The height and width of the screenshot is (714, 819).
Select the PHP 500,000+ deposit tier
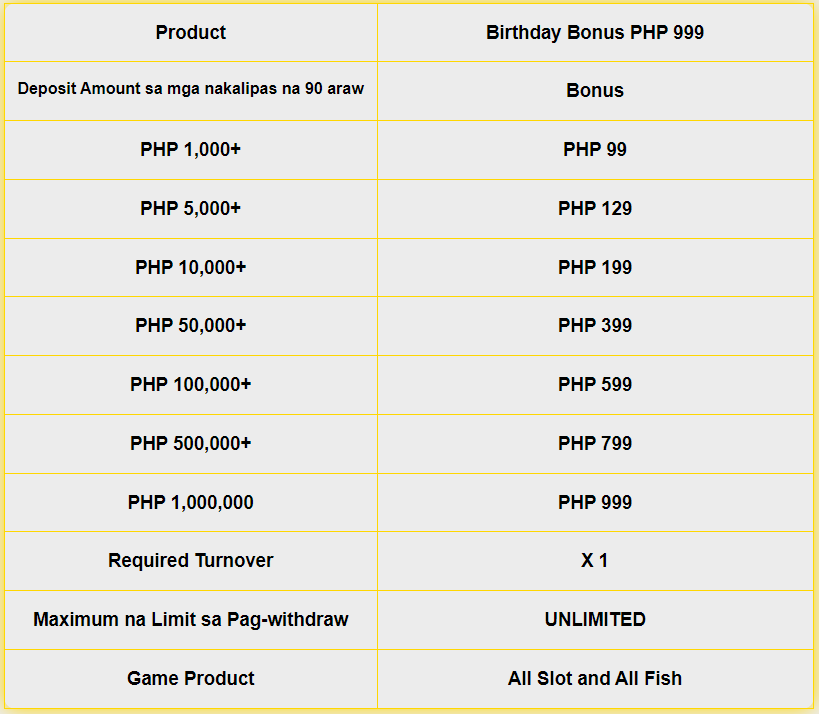pyautogui.click(x=191, y=443)
